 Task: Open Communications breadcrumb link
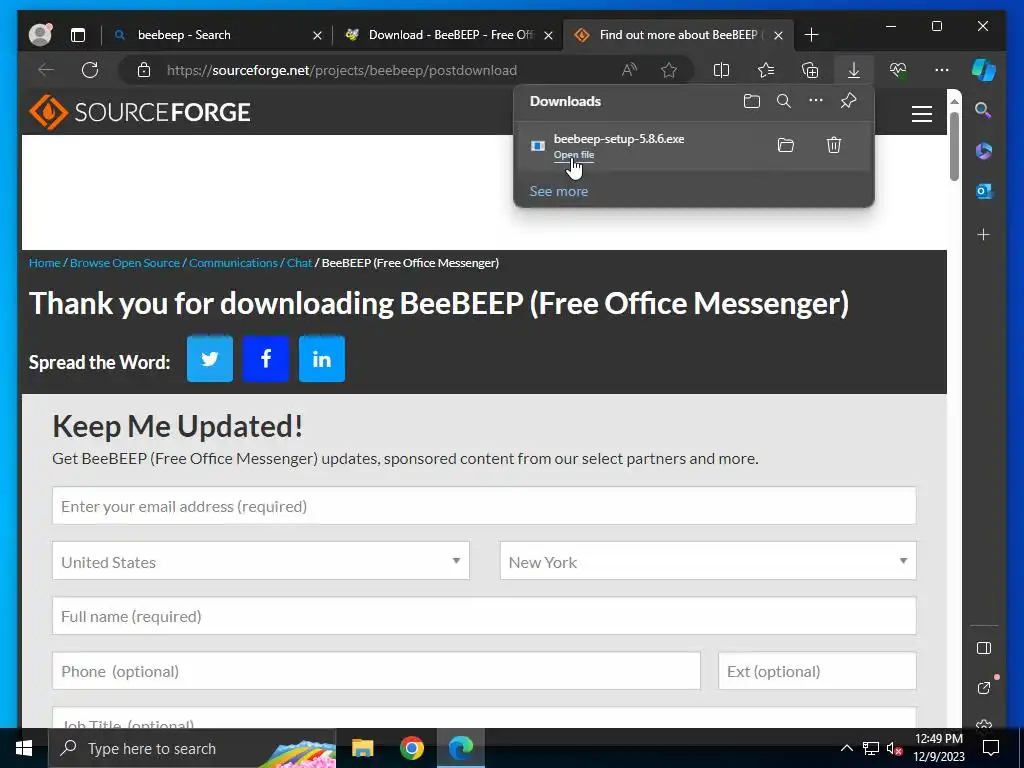[x=233, y=263]
